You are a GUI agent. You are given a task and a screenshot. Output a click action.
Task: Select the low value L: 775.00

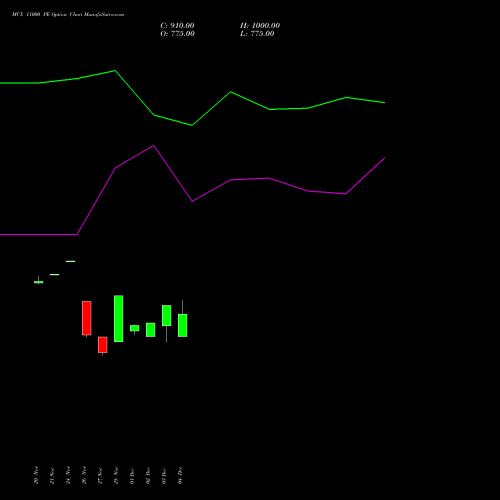tap(257, 34)
